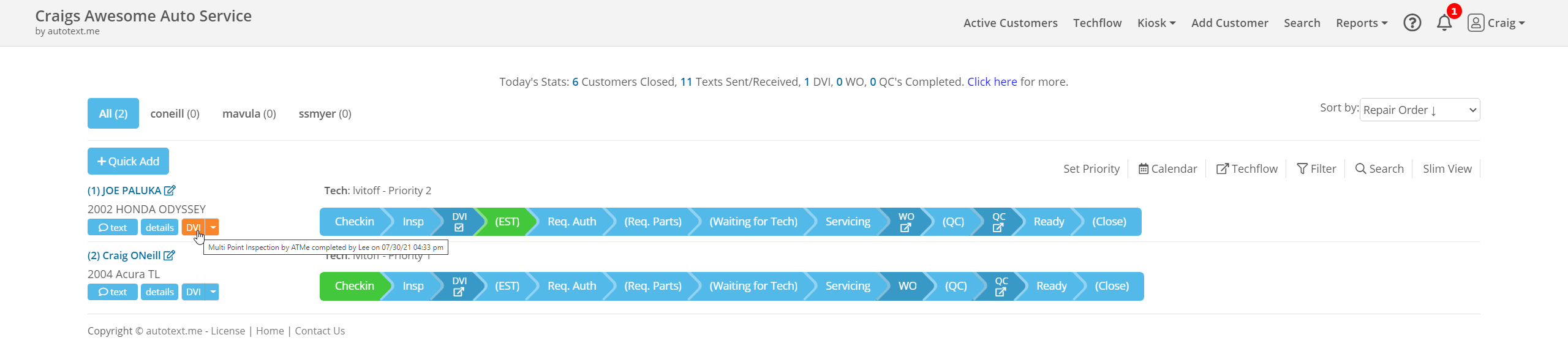
Task: Open the notifications bell icon
Action: (1444, 23)
